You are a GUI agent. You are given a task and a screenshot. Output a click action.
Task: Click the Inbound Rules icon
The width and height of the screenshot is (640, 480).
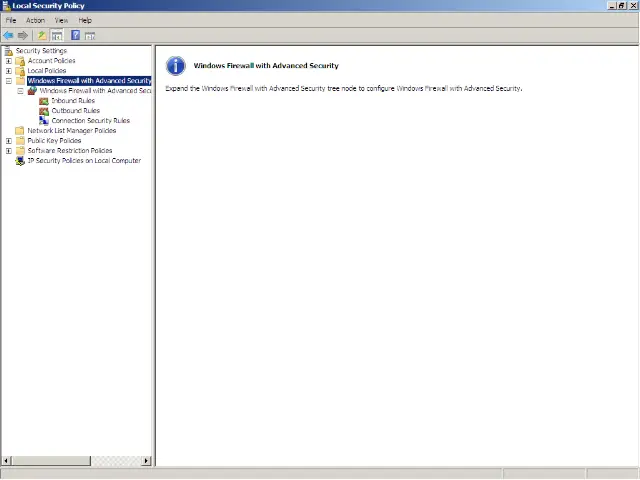coord(44,101)
